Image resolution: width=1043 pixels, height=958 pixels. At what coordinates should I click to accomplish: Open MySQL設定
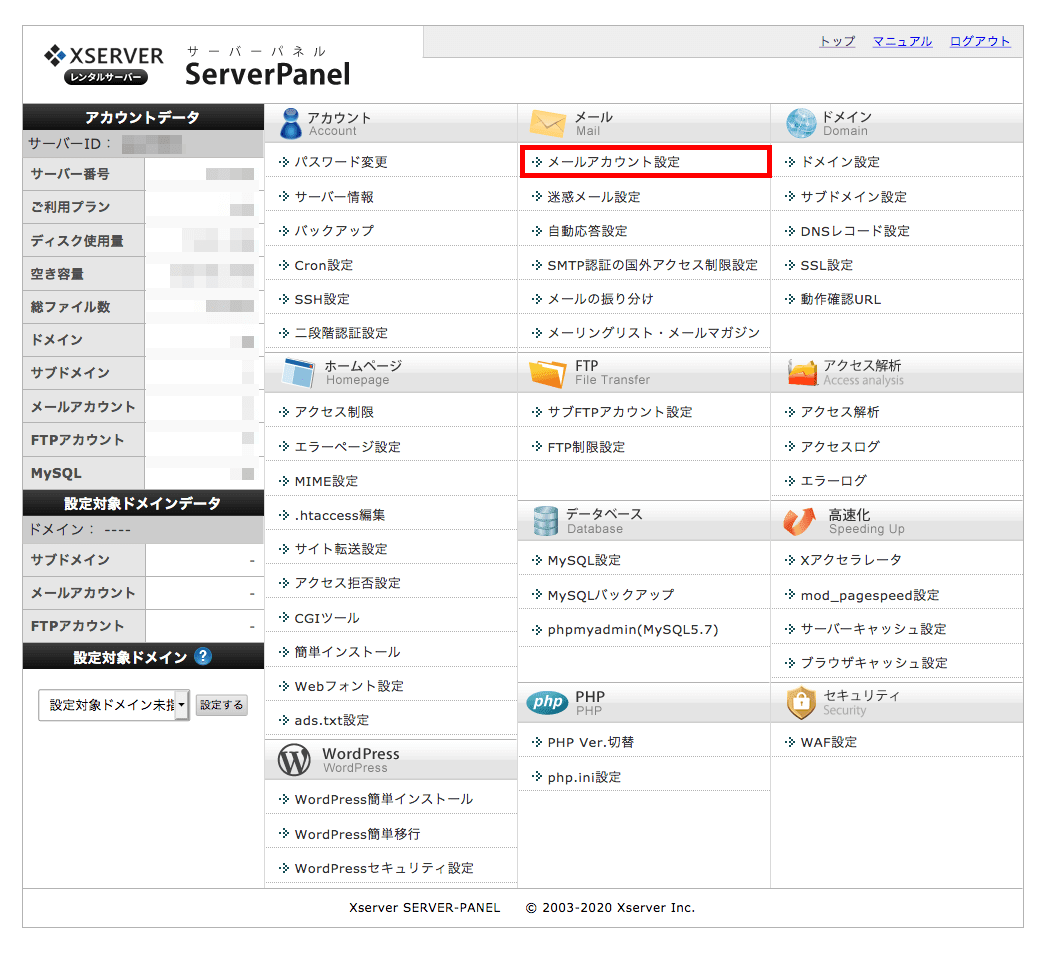tap(584, 560)
